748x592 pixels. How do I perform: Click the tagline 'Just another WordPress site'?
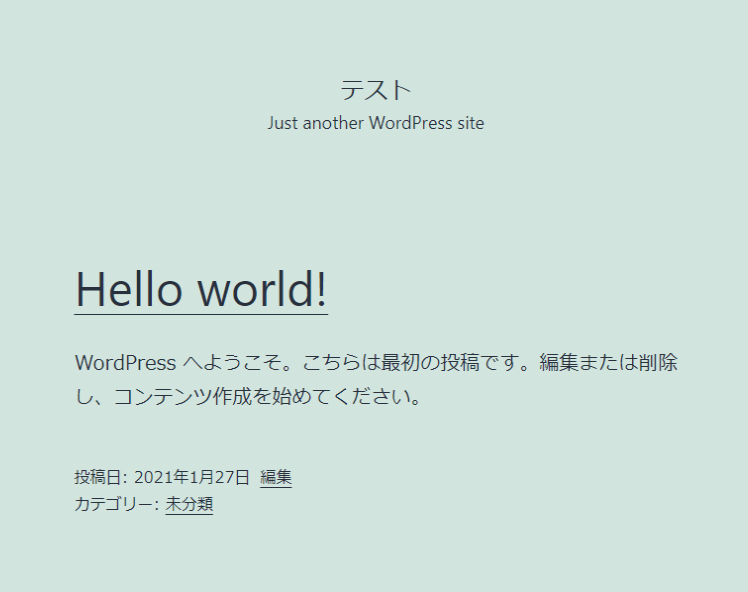click(375, 123)
